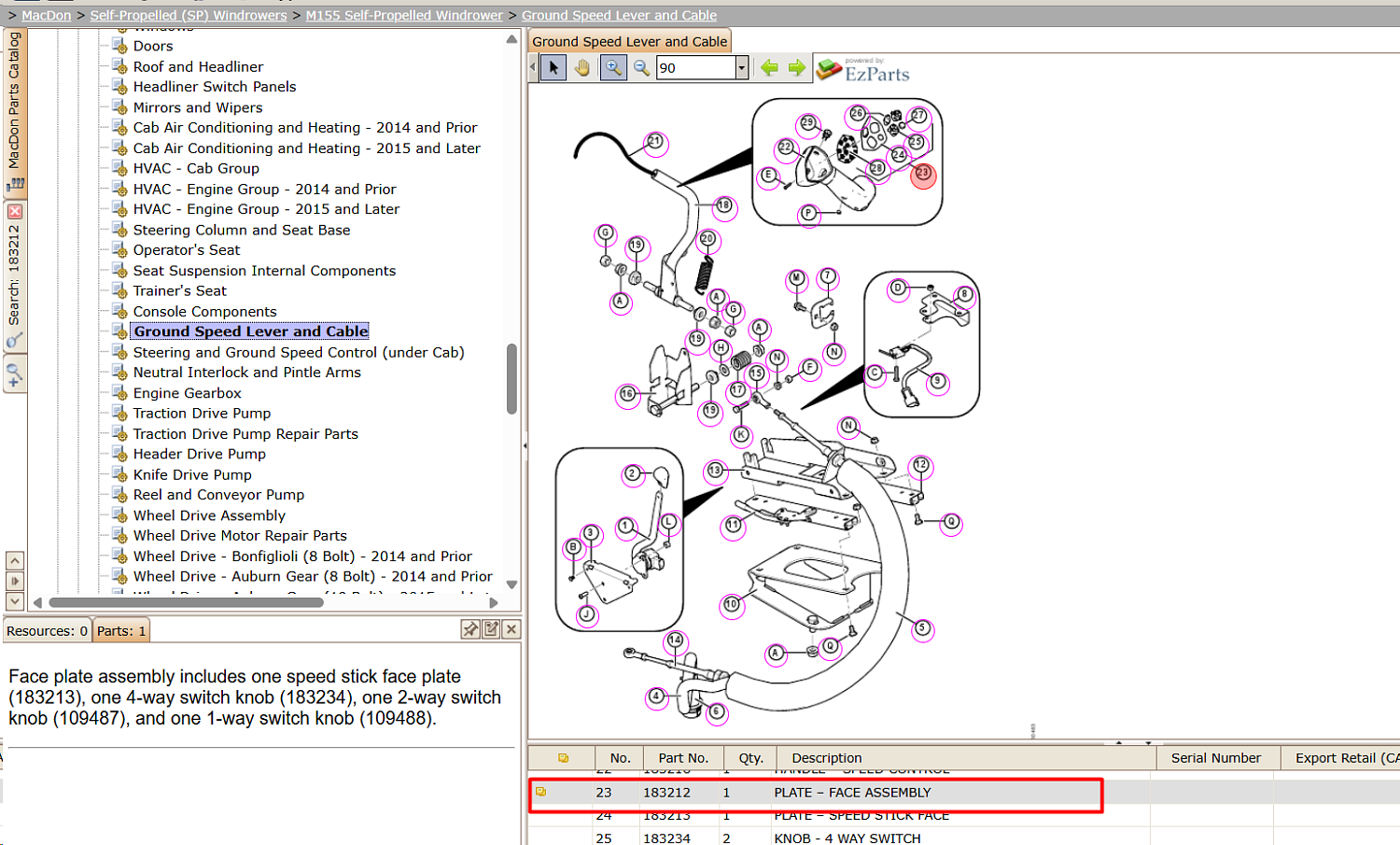The height and width of the screenshot is (845, 1400).
Task: Open Self-Propelled (SP) Windrowers breadcrumb link
Action: [x=189, y=15]
